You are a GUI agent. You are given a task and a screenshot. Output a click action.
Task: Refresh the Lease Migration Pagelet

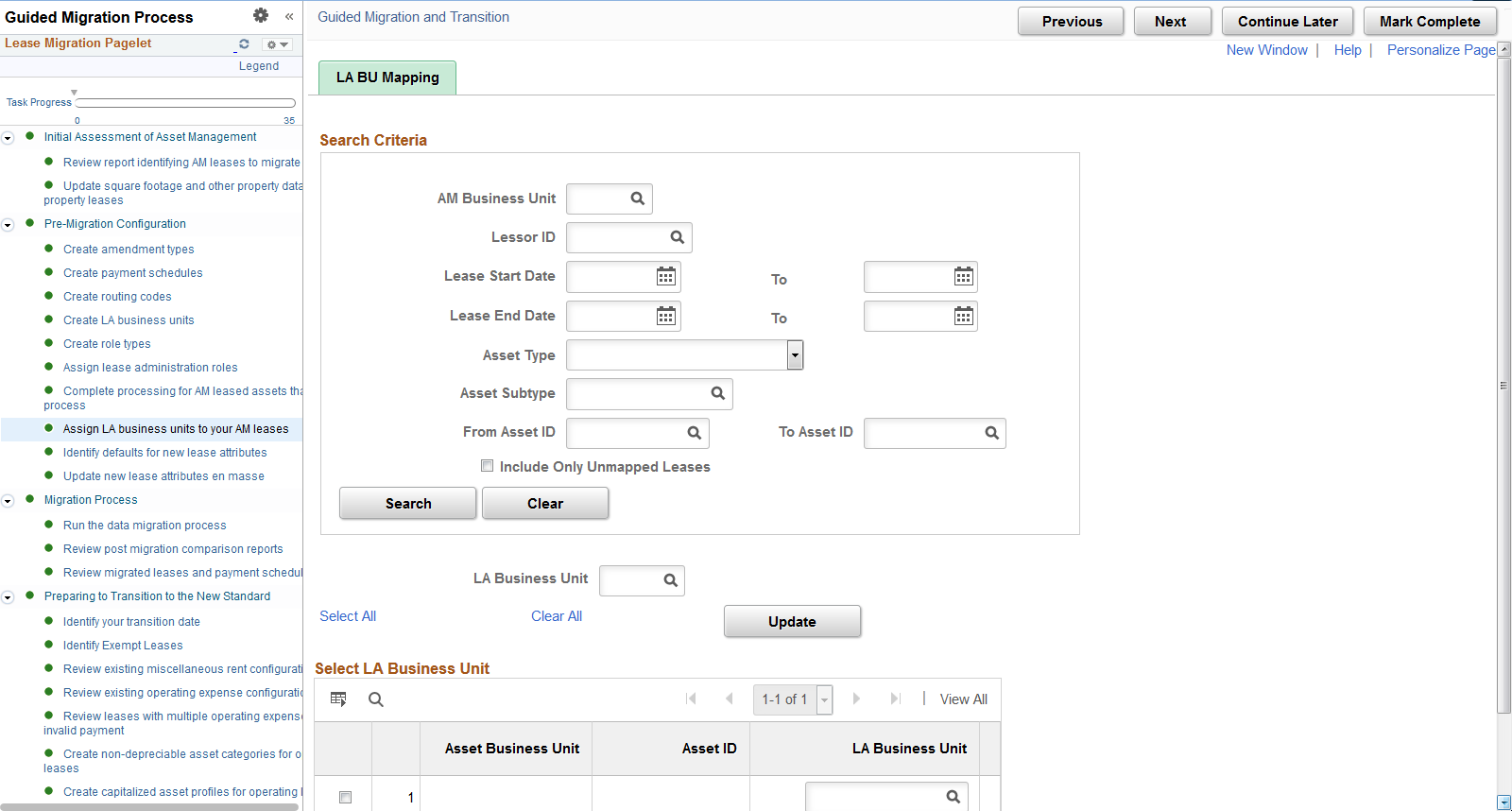pyautogui.click(x=244, y=43)
